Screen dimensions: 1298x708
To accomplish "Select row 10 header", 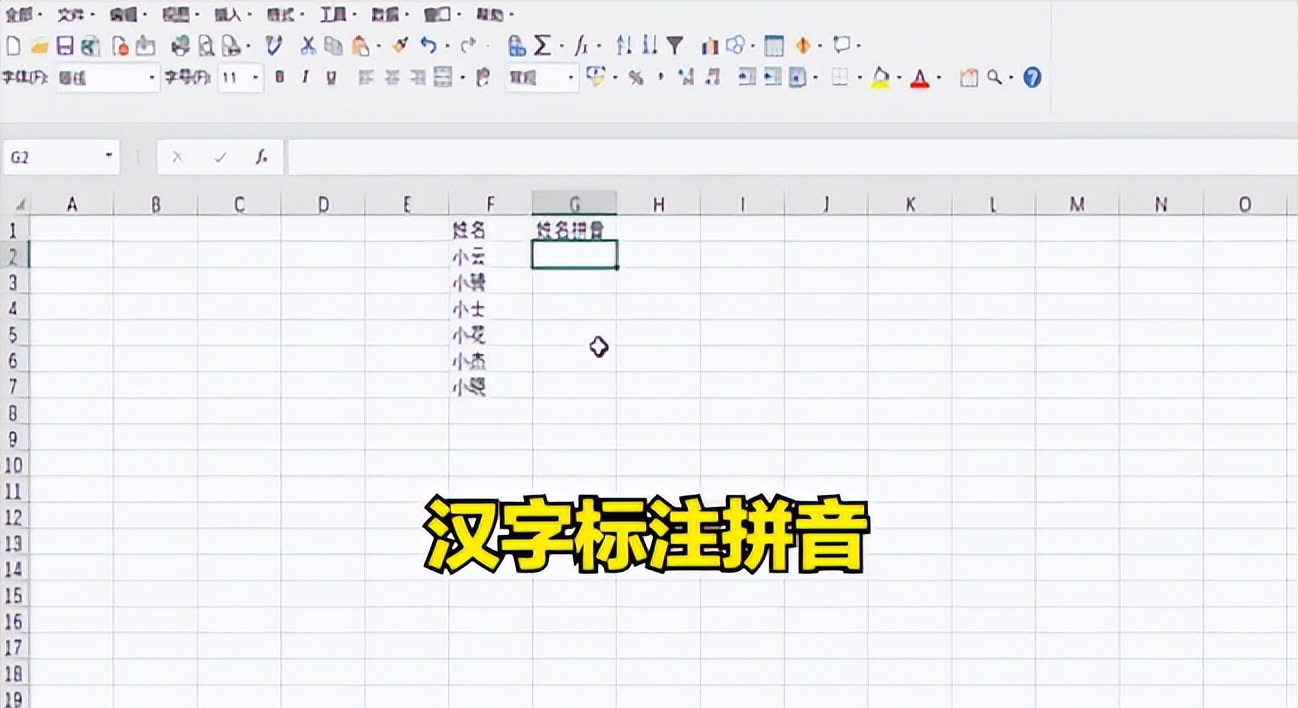I will (x=14, y=465).
